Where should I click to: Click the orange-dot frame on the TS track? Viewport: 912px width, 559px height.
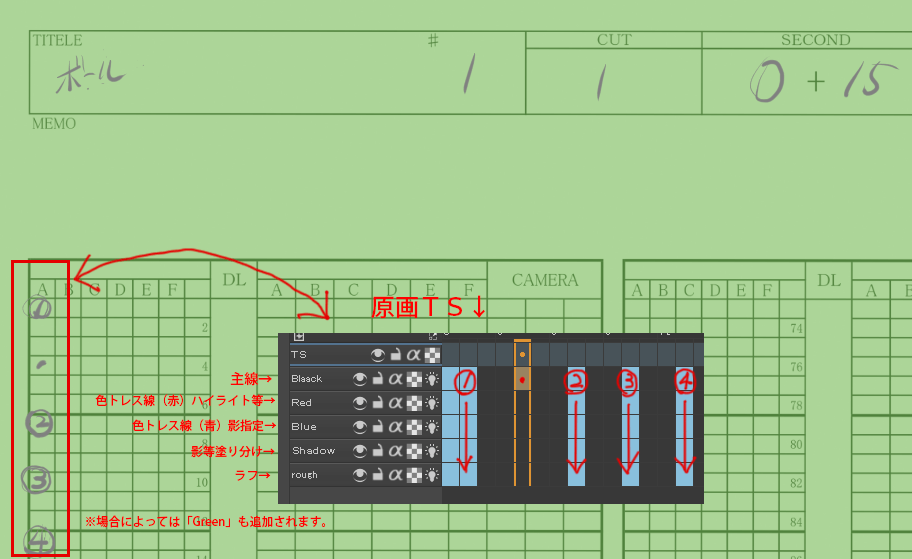click(x=522, y=354)
